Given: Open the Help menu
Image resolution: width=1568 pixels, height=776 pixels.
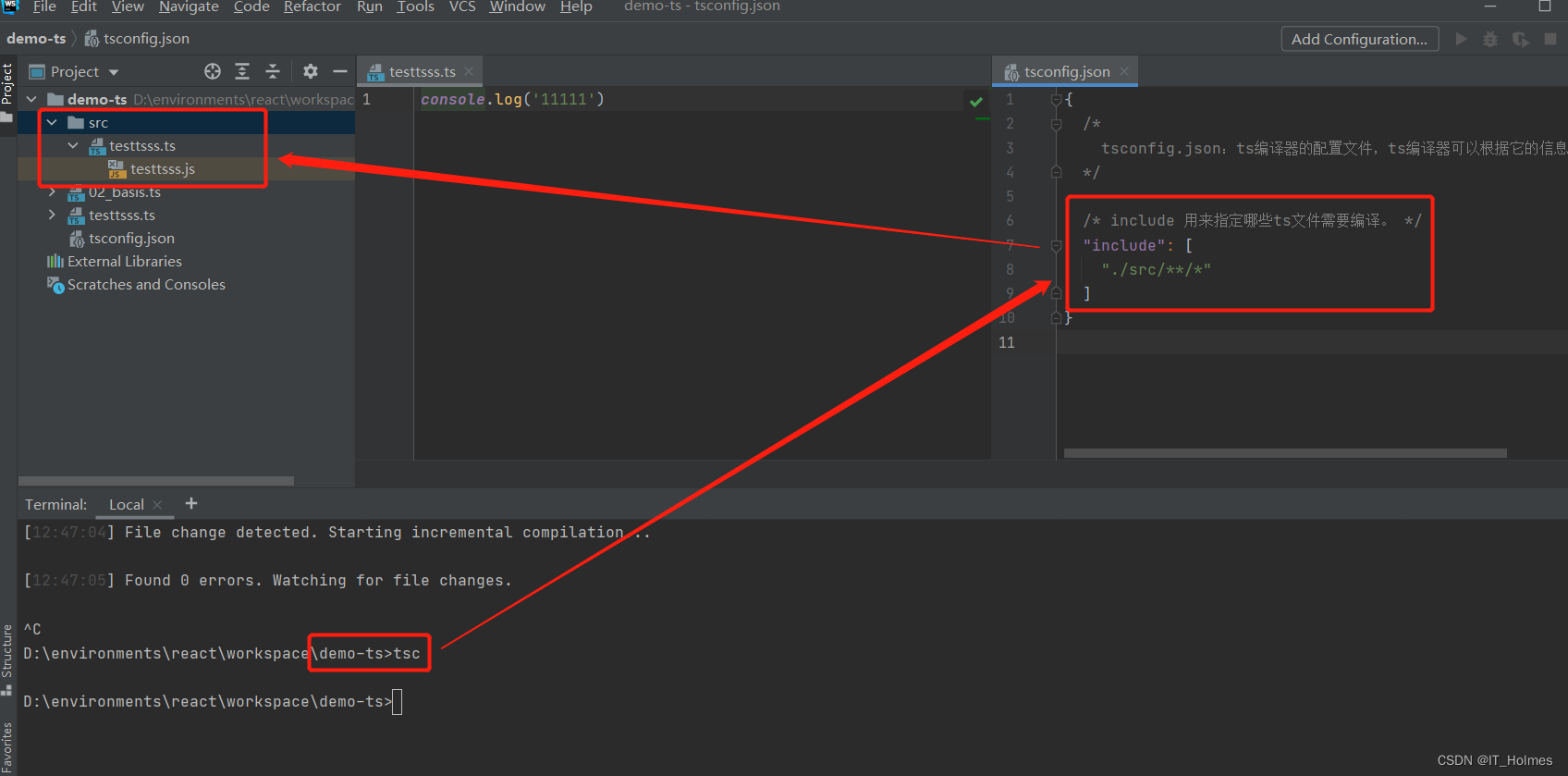Looking at the screenshot, I should coord(576,6).
